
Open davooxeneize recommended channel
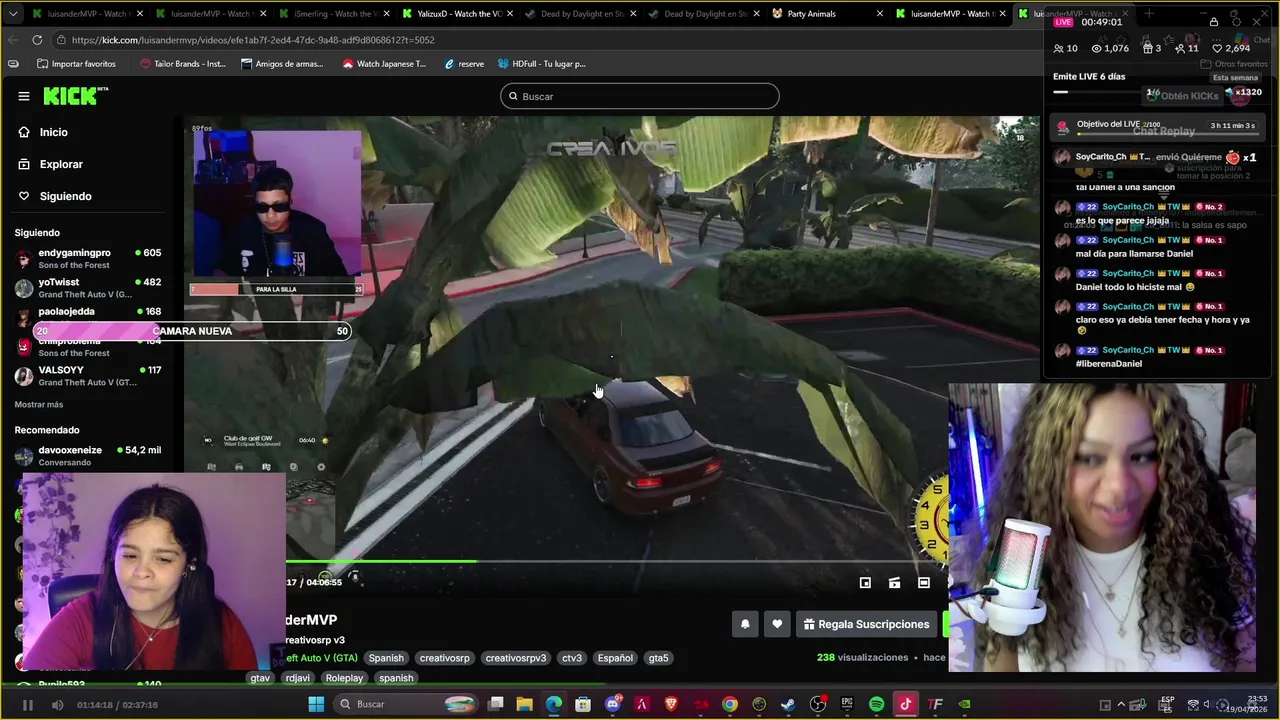(89, 455)
